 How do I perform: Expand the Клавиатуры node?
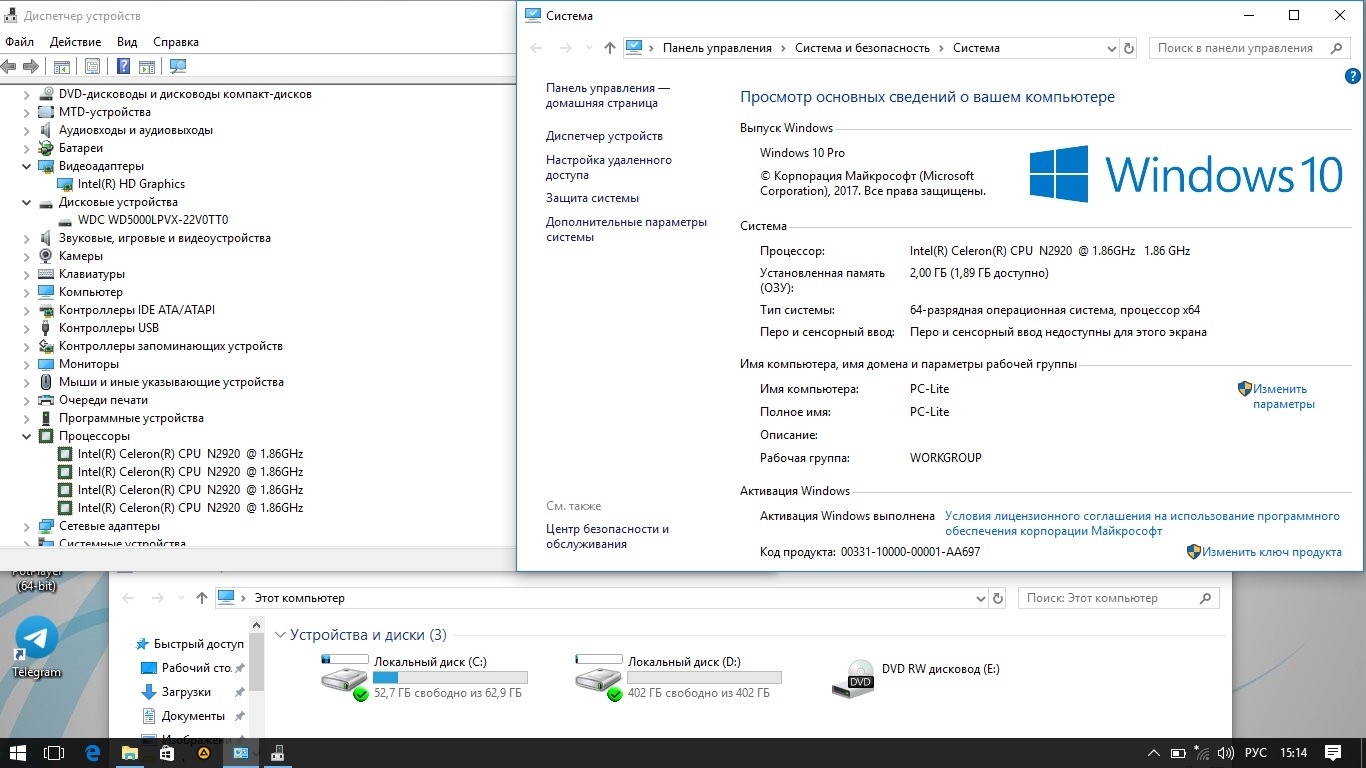27,274
